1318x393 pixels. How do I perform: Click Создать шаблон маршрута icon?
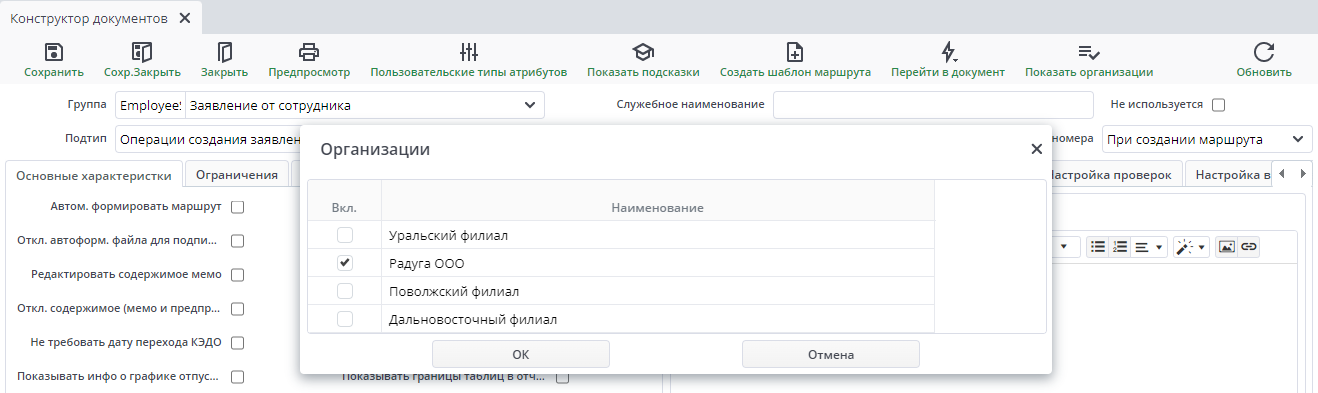(795, 52)
